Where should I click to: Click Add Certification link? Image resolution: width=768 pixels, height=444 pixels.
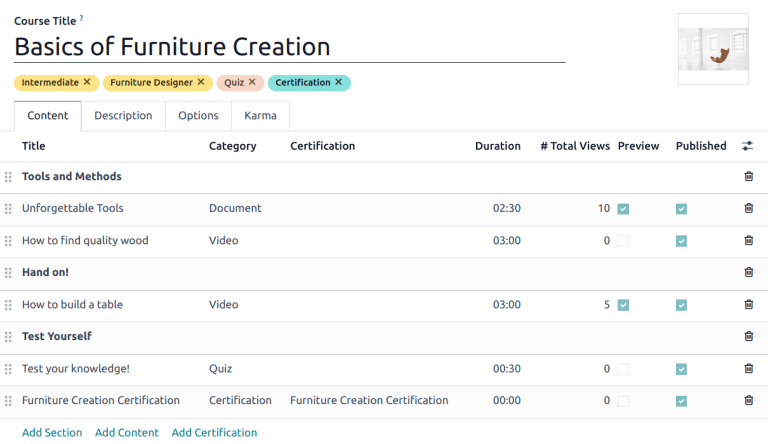coord(214,433)
